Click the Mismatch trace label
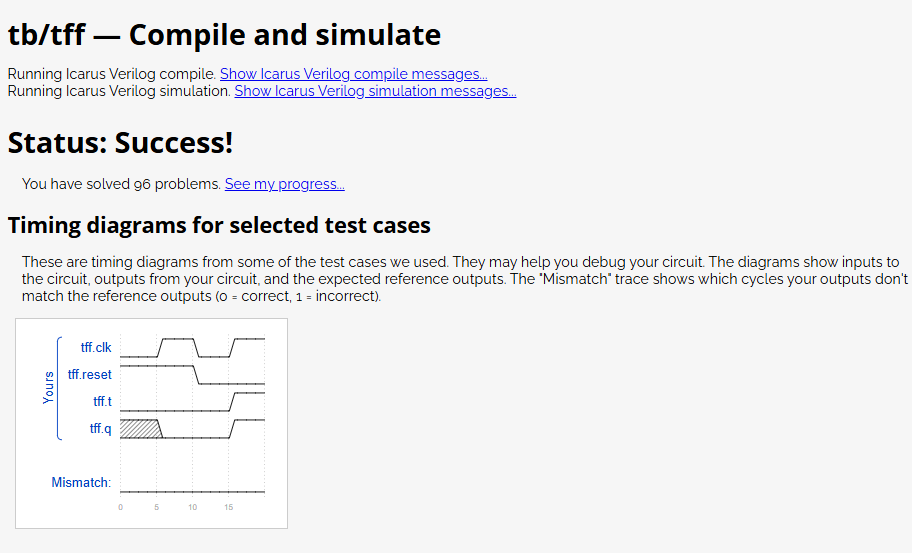This screenshot has width=912, height=553. pyautogui.click(x=81, y=483)
